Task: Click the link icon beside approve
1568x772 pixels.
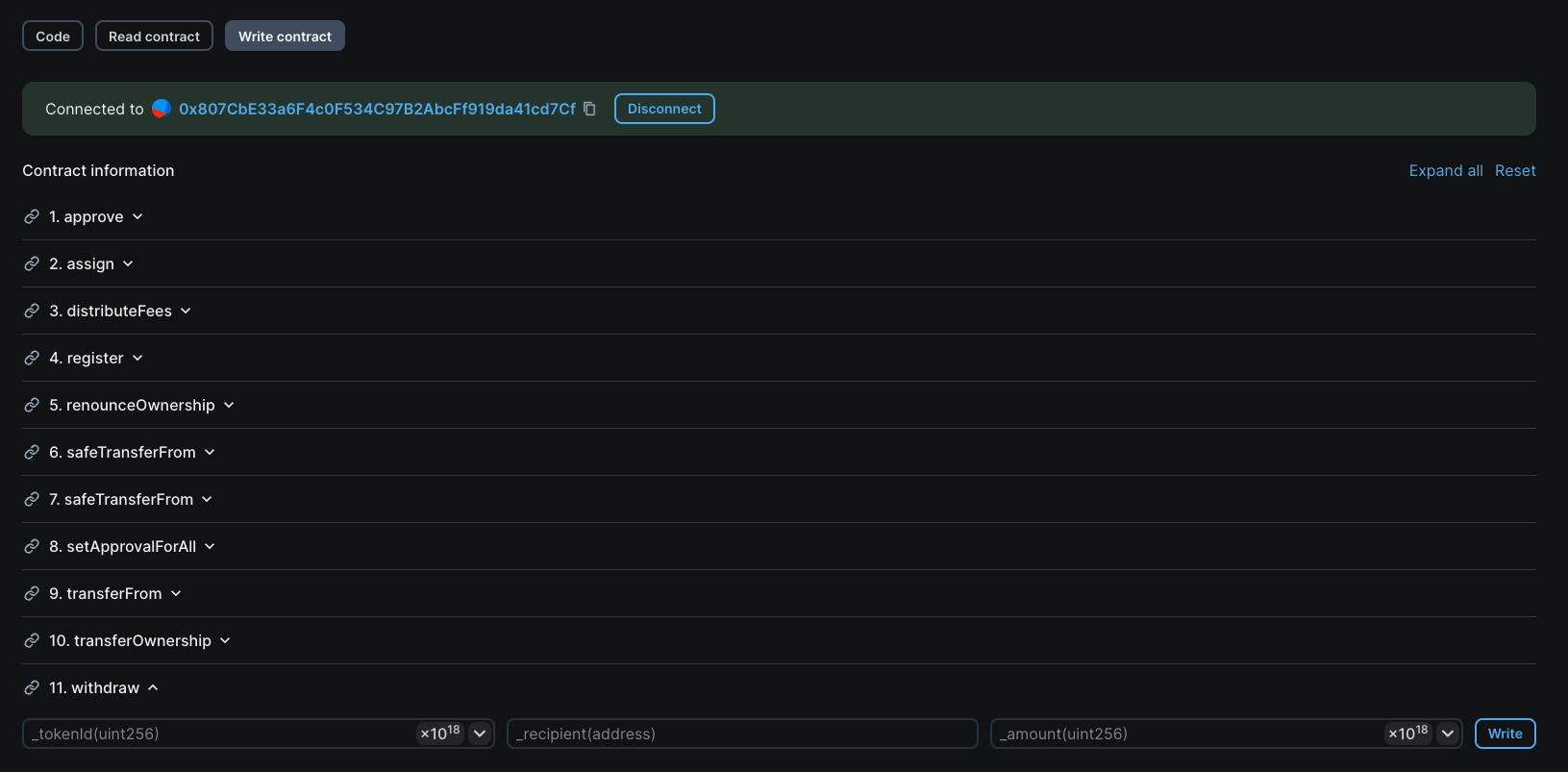Action: click(x=32, y=216)
